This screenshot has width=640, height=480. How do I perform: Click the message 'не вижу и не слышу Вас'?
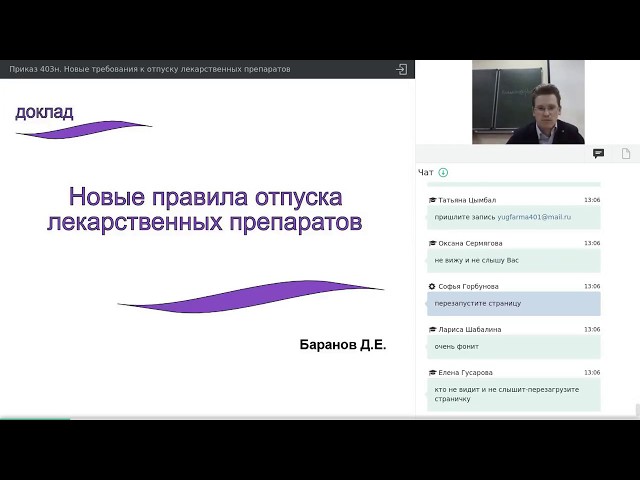(513, 260)
